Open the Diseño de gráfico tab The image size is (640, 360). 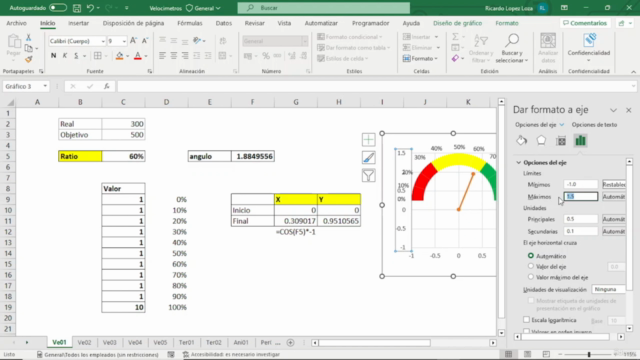coord(457,23)
